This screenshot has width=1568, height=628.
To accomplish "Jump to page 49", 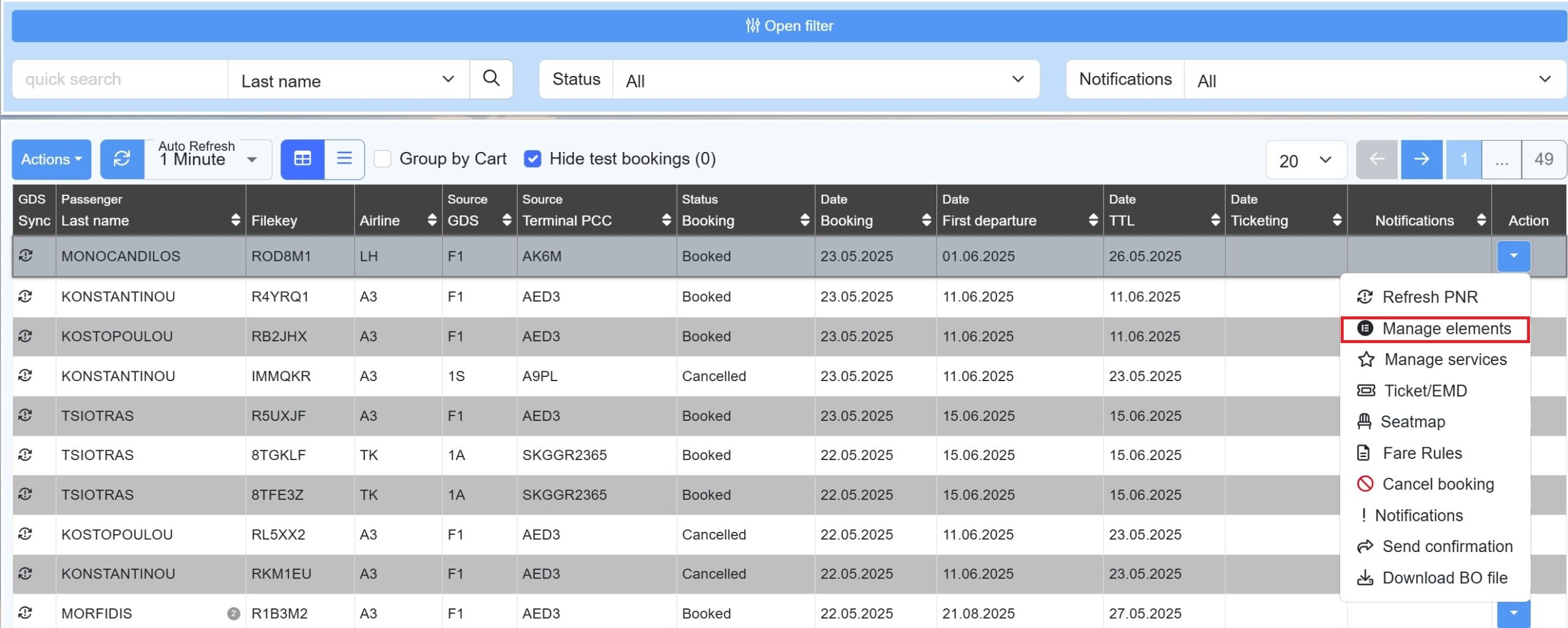I will pyautogui.click(x=1543, y=159).
